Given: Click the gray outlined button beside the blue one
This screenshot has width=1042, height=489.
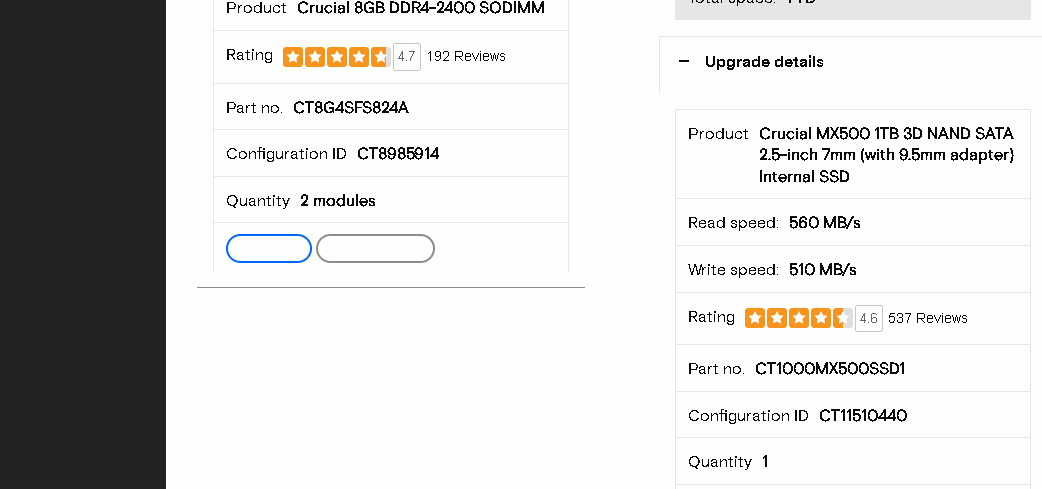Looking at the screenshot, I should point(375,248).
